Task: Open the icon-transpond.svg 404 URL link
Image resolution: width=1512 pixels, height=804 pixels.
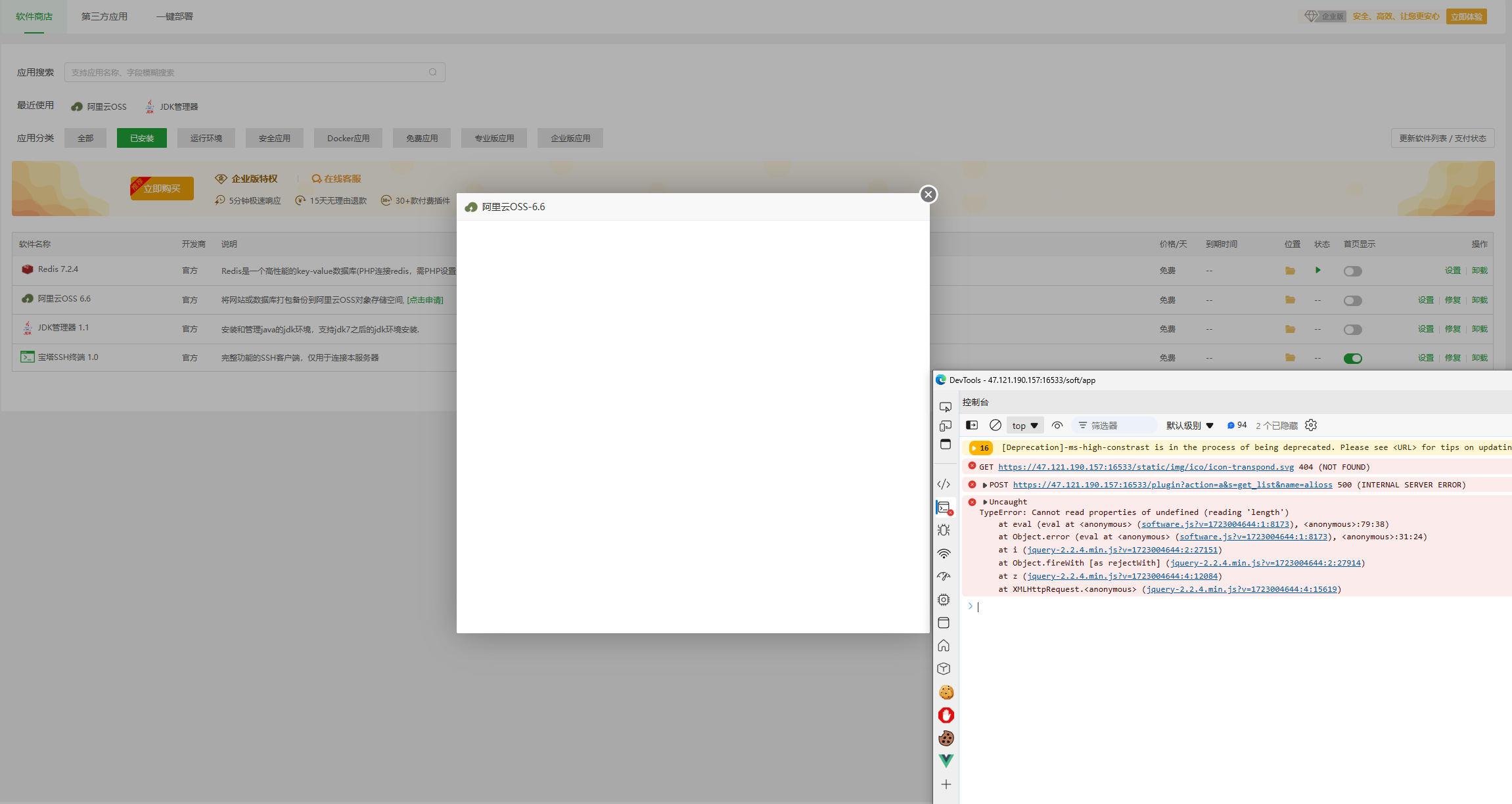Action: pyautogui.click(x=1146, y=467)
